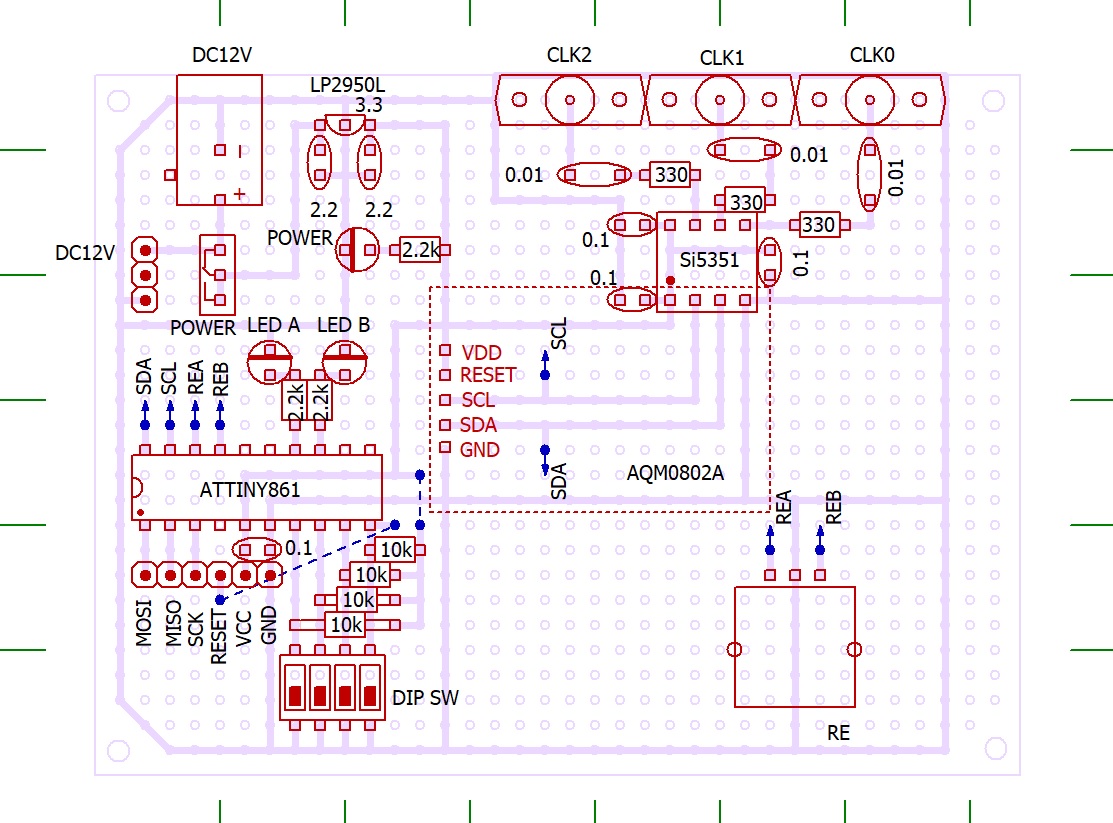This screenshot has height=823, width=1113.
Task: Select the REA label above the rotary encoder
Action: (x=783, y=507)
